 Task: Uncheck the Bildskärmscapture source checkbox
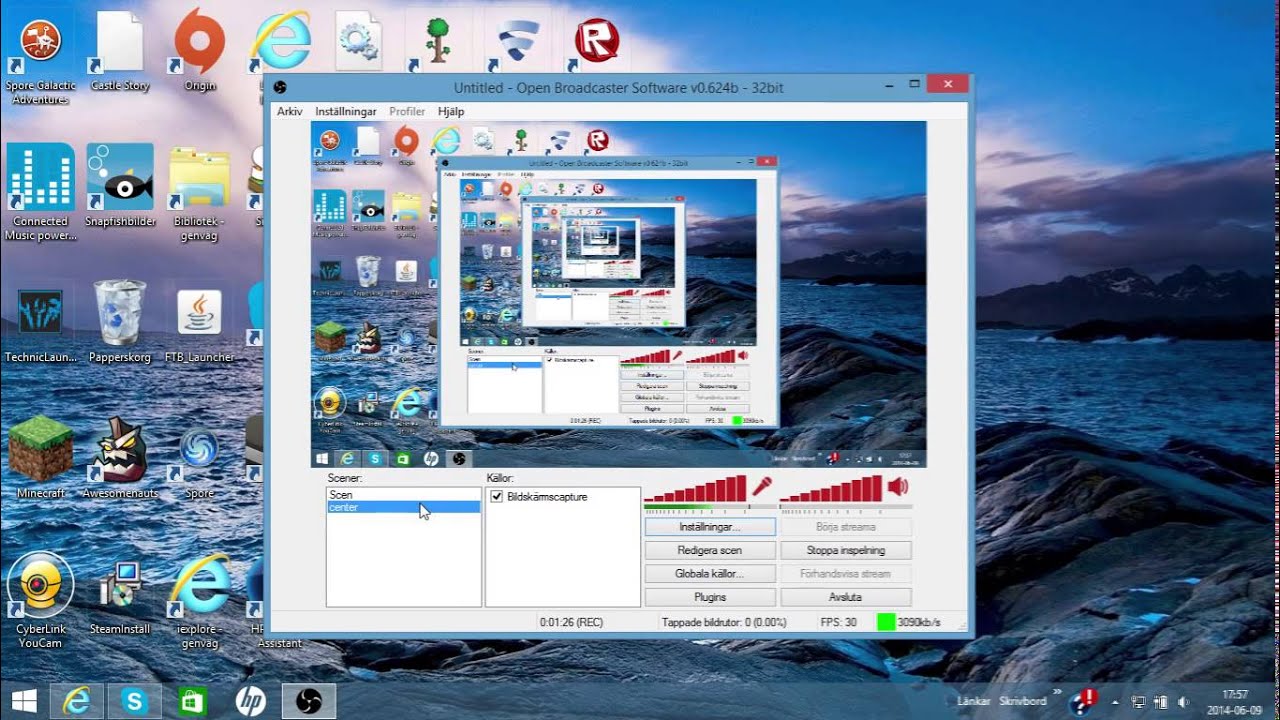point(497,497)
